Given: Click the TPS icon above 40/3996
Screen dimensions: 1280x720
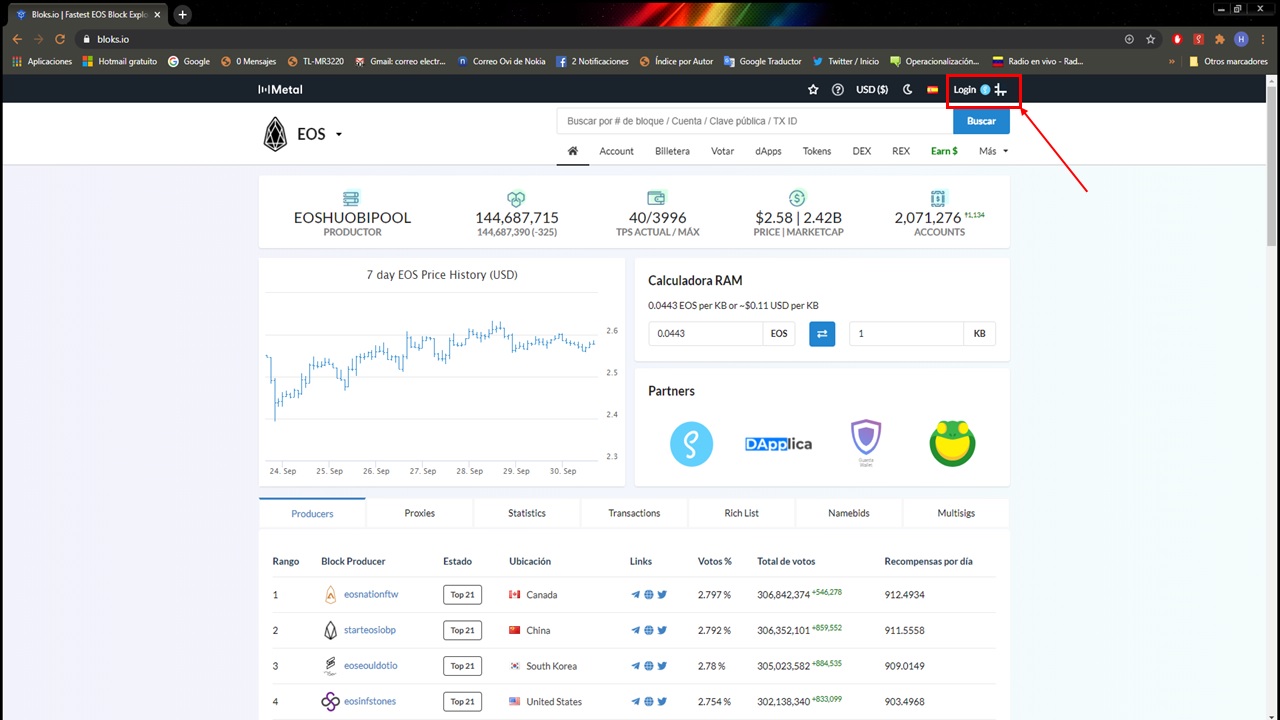Looking at the screenshot, I should click(x=656, y=198).
